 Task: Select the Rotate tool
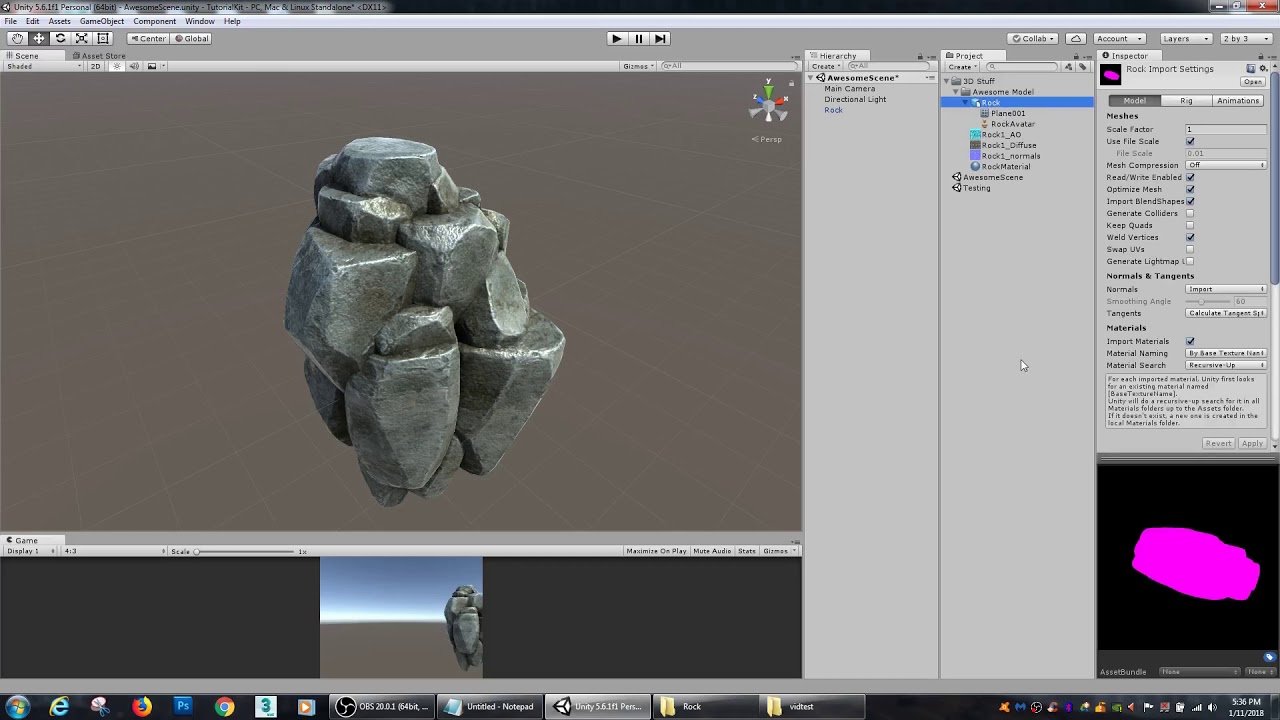60,38
